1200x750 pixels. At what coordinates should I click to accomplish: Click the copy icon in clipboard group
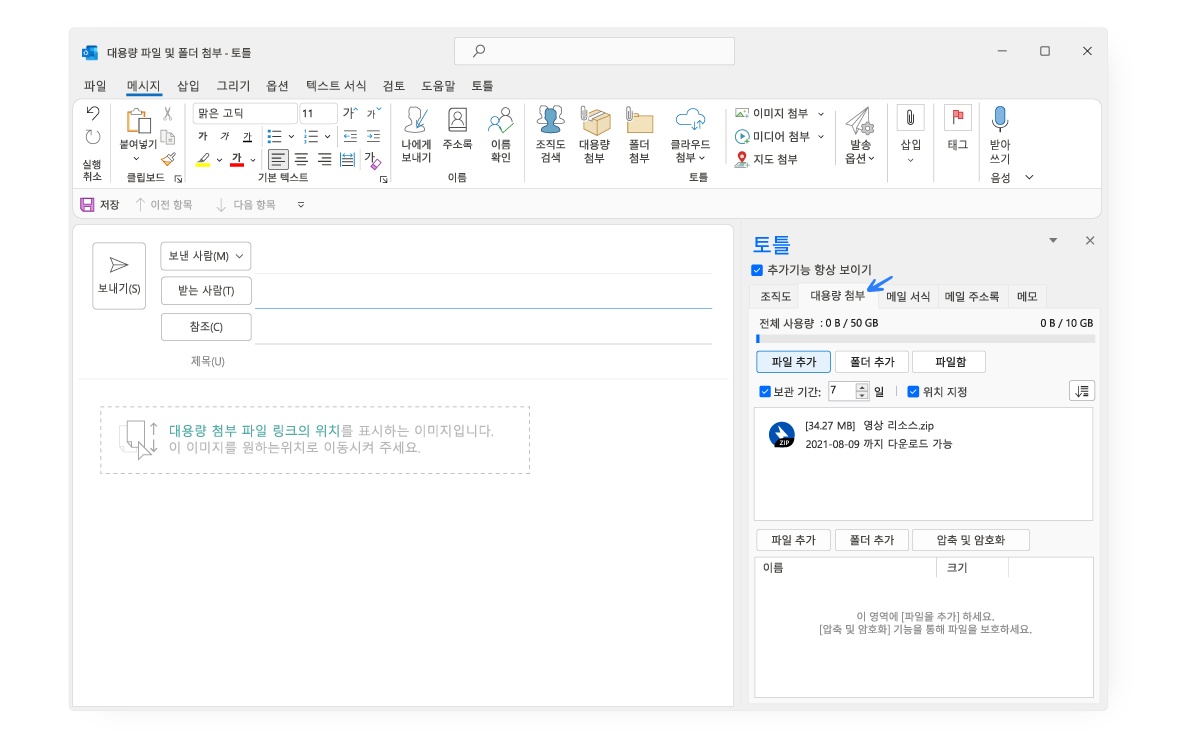(x=168, y=137)
